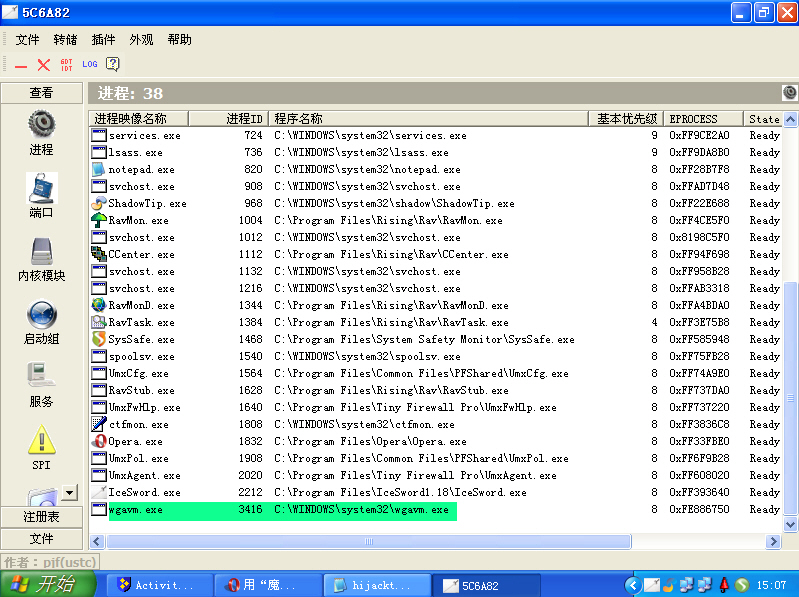Select the lsass.exe process row

pos(436,152)
